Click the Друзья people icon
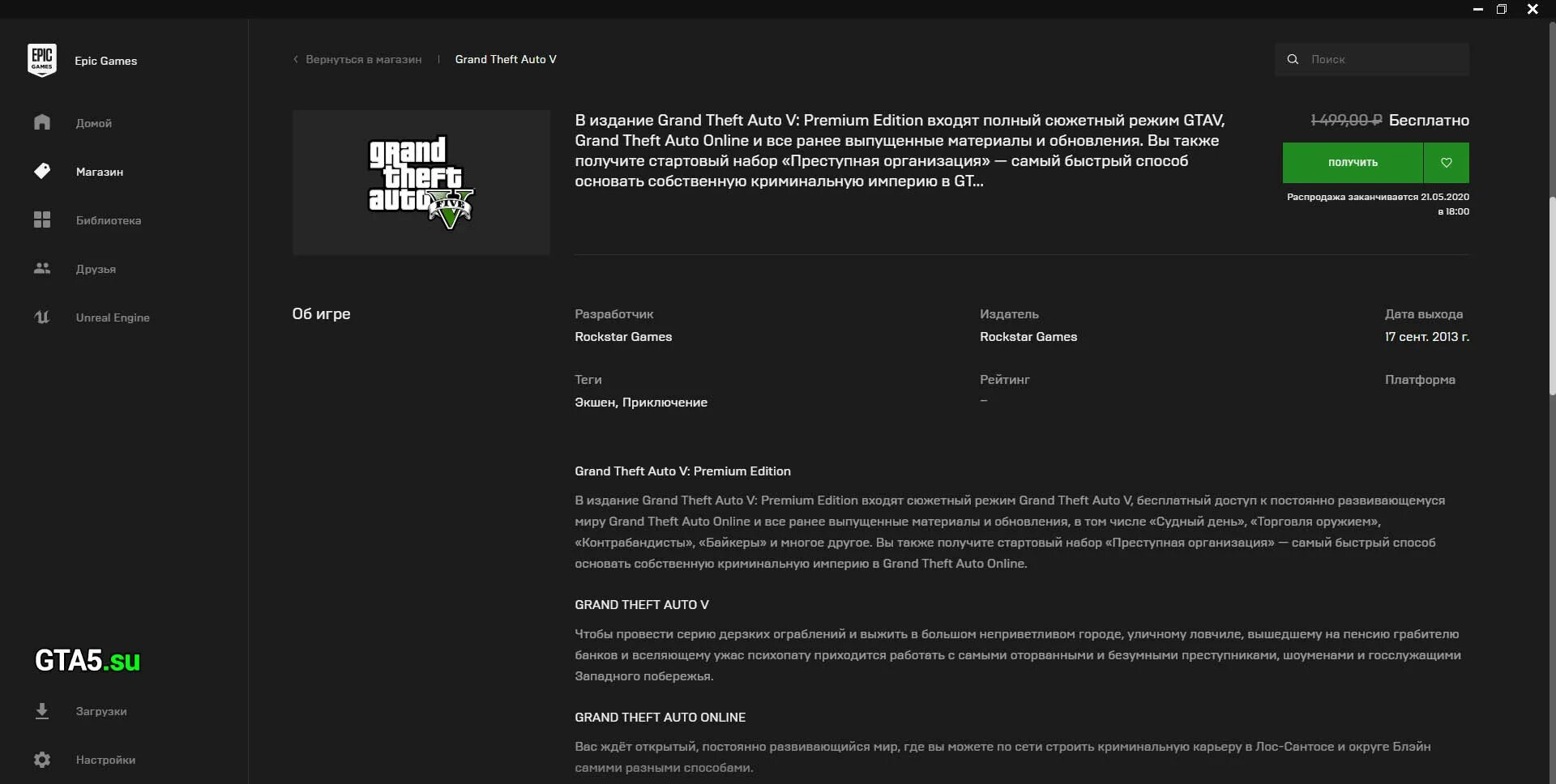The width and height of the screenshot is (1556, 784). click(x=42, y=268)
